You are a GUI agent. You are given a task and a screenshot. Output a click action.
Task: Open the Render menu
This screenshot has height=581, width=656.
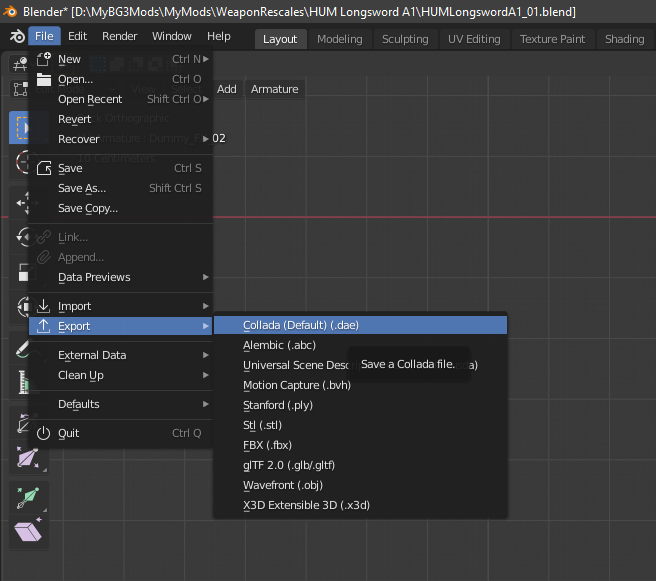pyautogui.click(x=120, y=36)
